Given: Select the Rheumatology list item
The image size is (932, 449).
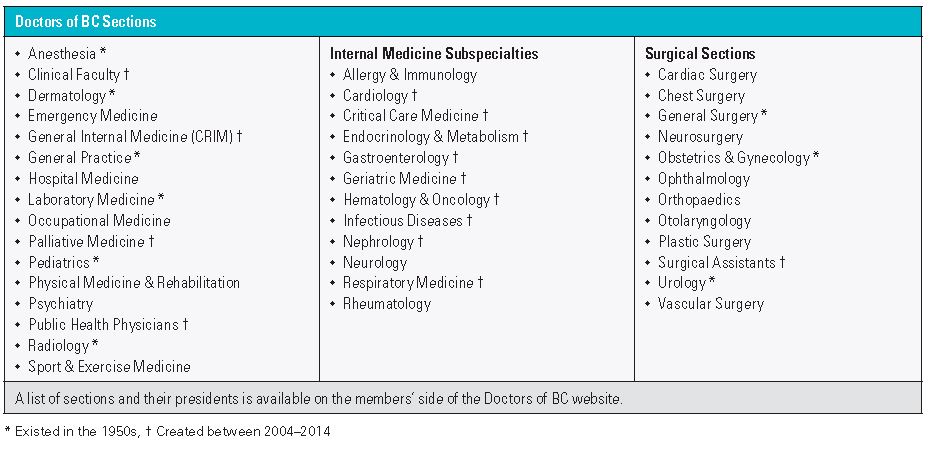Looking at the screenshot, I should click(x=387, y=304).
